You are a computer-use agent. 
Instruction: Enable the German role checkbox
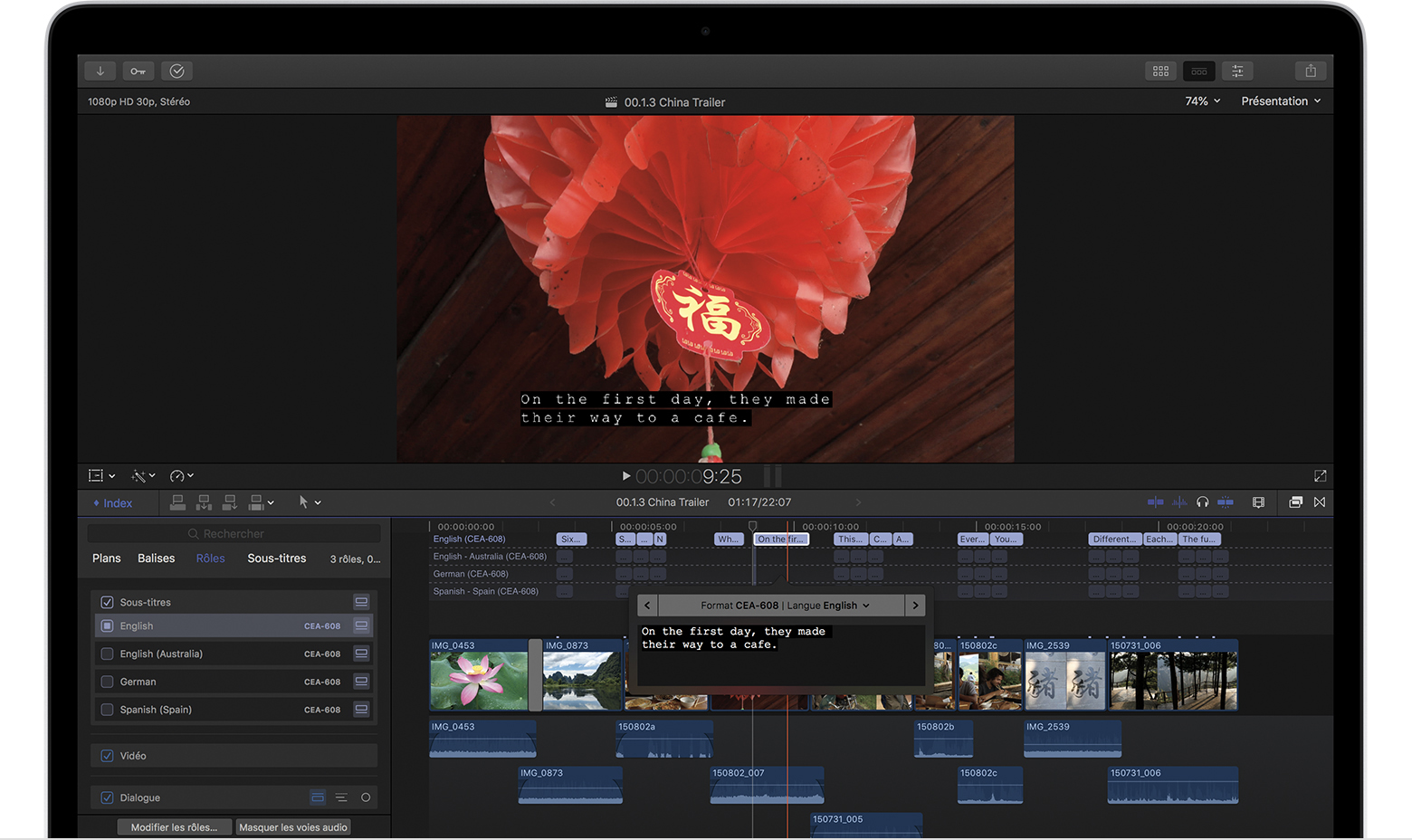(107, 682)
